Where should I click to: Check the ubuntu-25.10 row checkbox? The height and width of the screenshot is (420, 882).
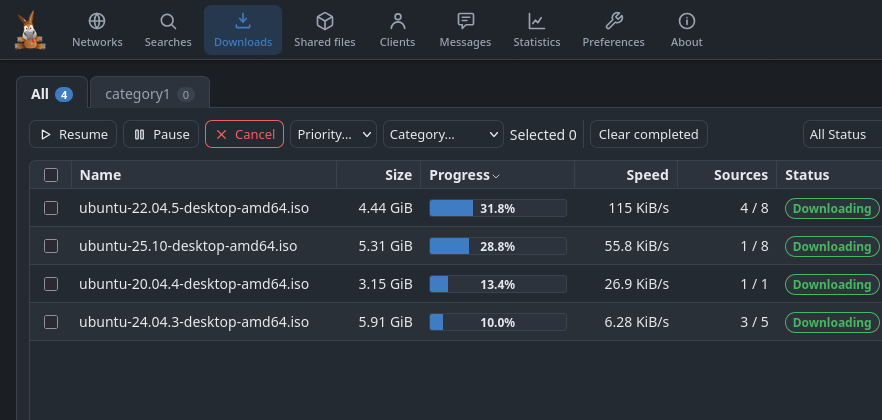click(x=51, y=246)
